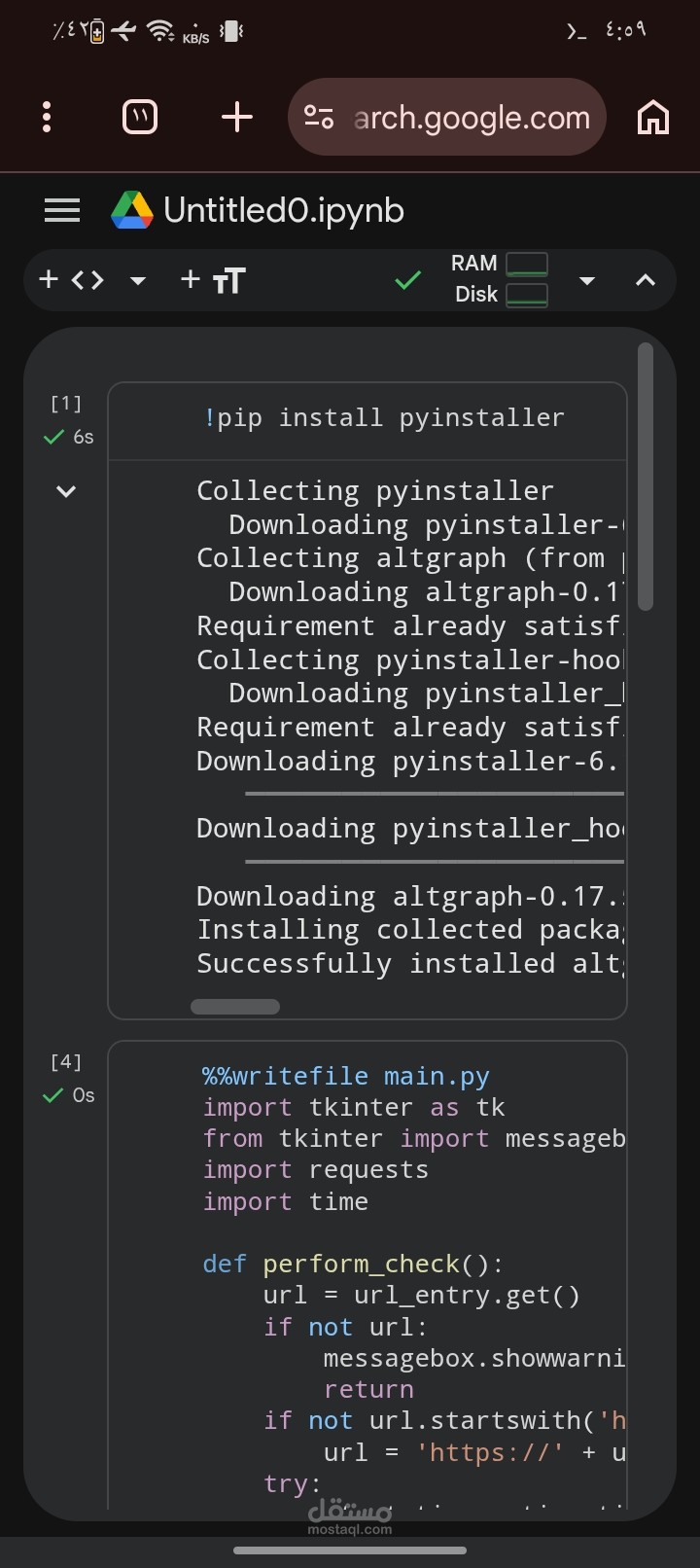Open the tab switcher showing 11 tabs
Screen dimensions: 700x1568
(140, 118)
